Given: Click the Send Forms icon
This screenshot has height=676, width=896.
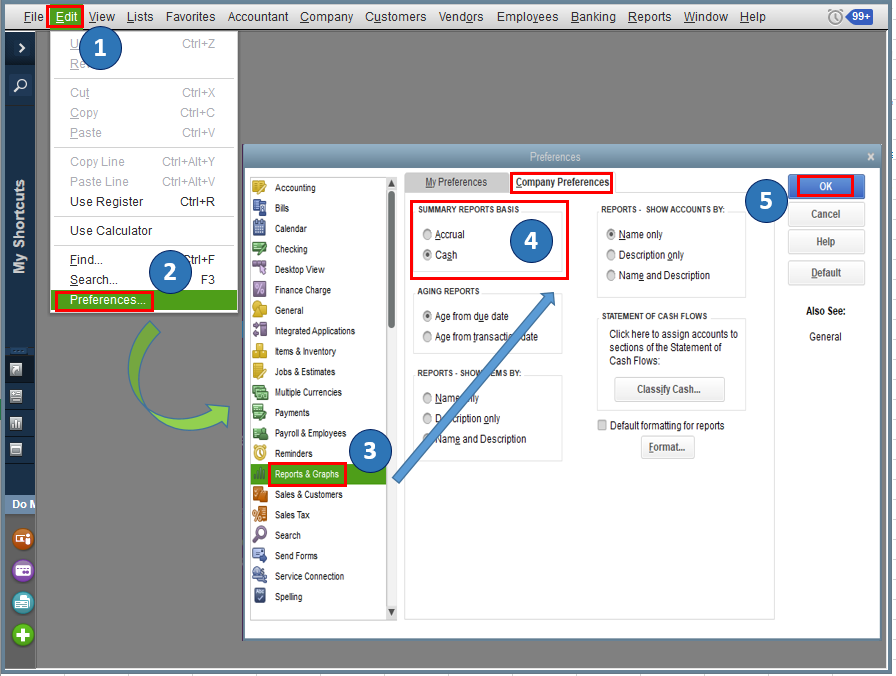Looking at the screenshot, I should pyautogui.click(x=259, y=555).
